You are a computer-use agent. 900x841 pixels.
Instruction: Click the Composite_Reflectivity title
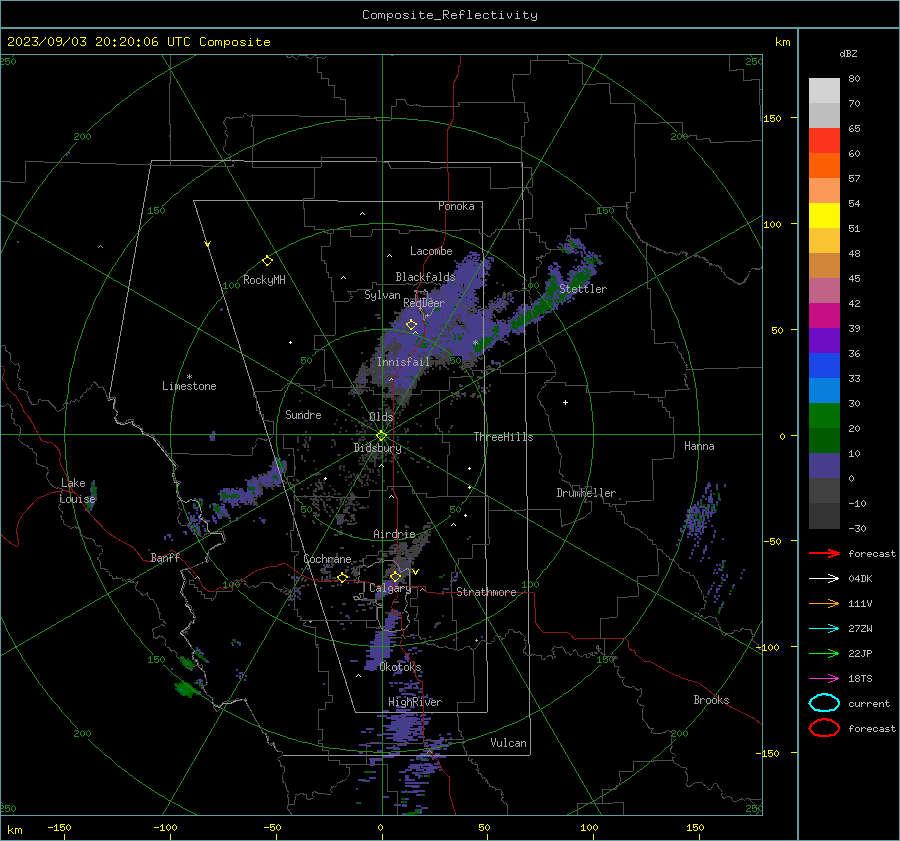(450, 15)
